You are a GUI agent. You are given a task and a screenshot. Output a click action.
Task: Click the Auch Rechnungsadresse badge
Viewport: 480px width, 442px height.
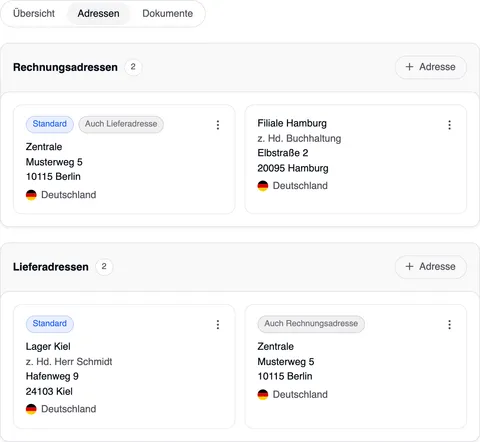[311, 324]
